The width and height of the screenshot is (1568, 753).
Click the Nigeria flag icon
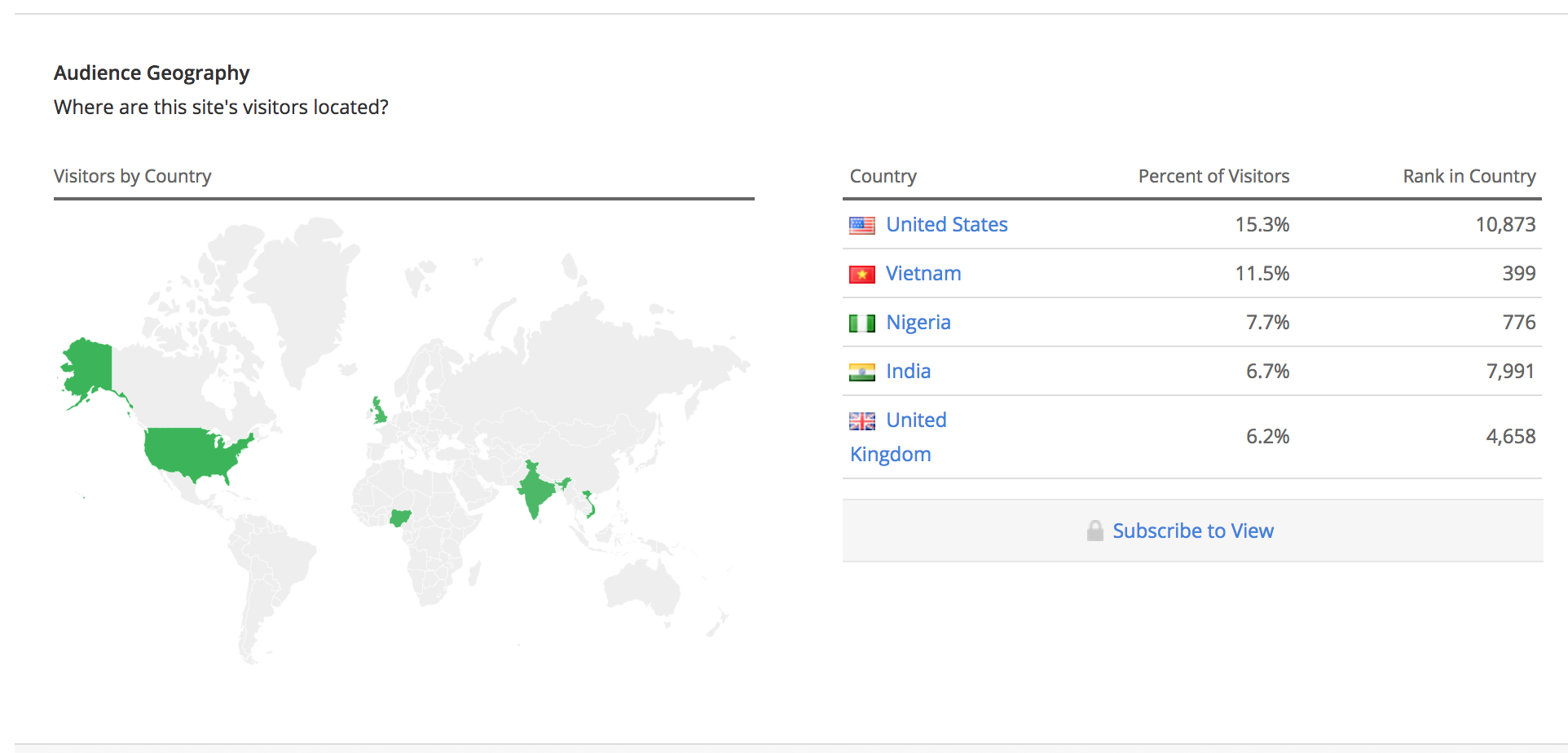click(x=861, y=324)
